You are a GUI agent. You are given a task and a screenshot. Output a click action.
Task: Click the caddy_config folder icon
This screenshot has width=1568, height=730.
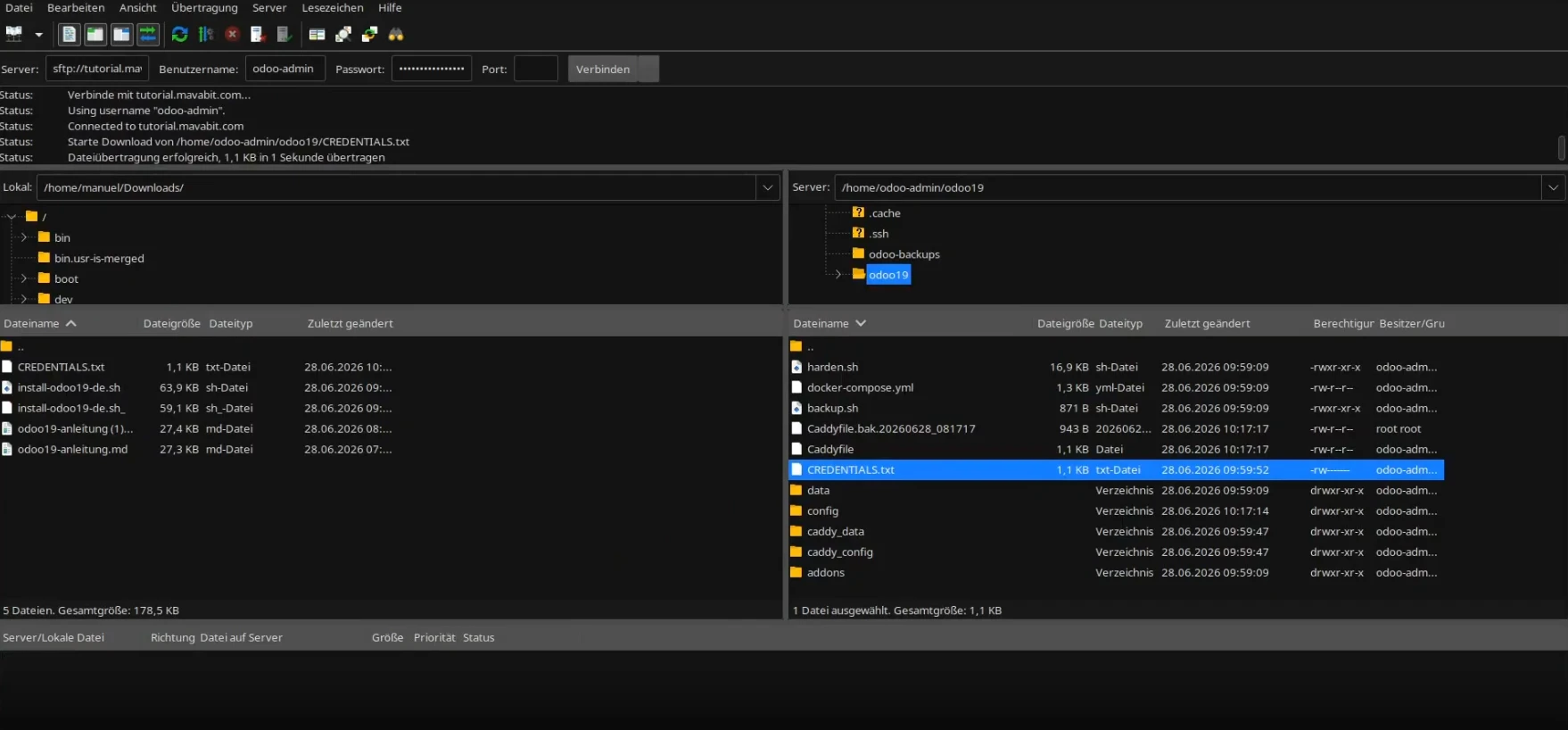[796, 552]
